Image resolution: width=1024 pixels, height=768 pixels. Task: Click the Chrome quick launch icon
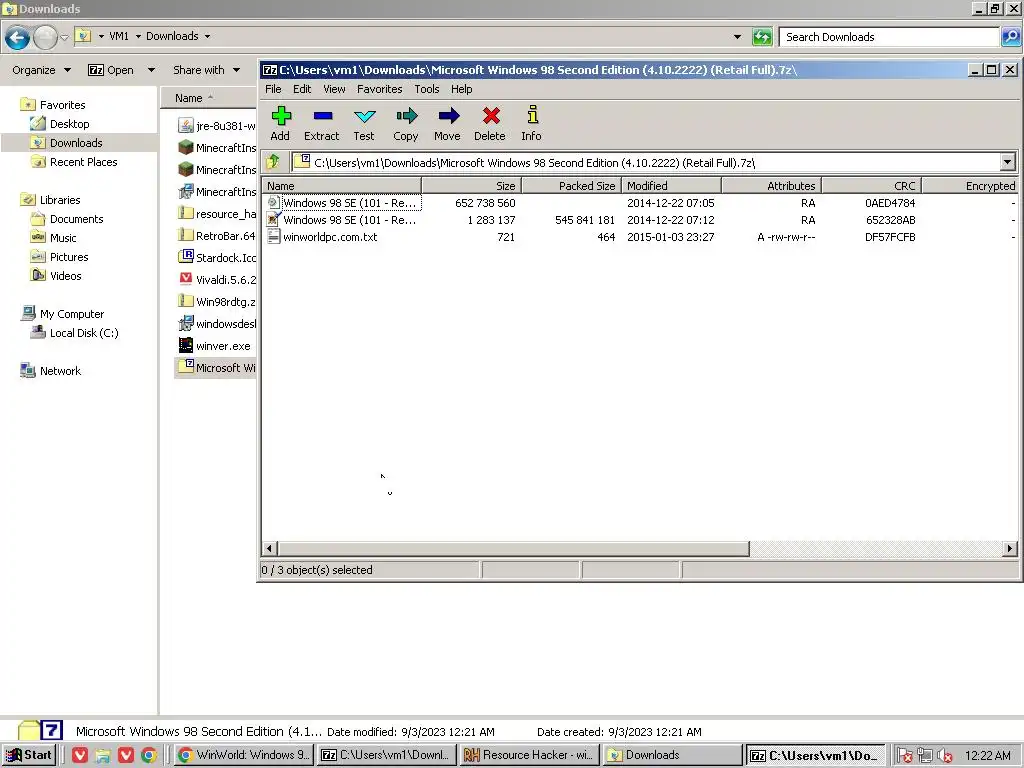[x=149, y=755]
